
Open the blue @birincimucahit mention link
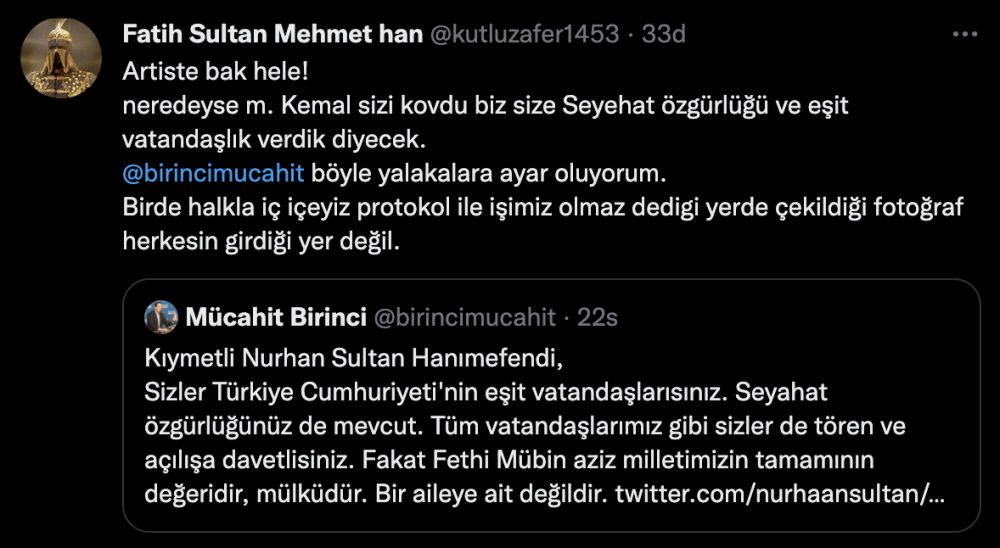point(210,173)
